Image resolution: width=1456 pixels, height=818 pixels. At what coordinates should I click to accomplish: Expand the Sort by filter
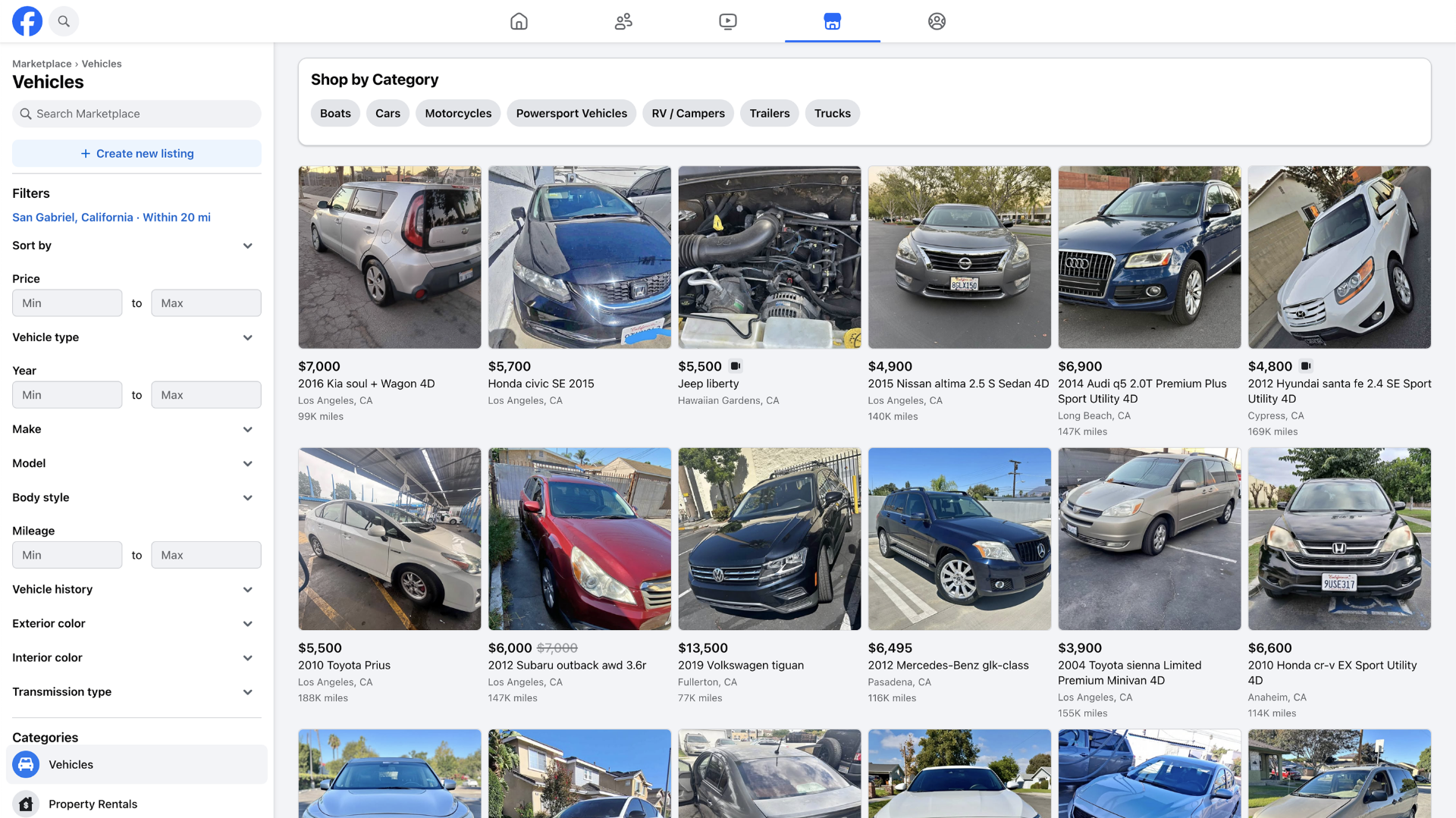coord(247,246)
